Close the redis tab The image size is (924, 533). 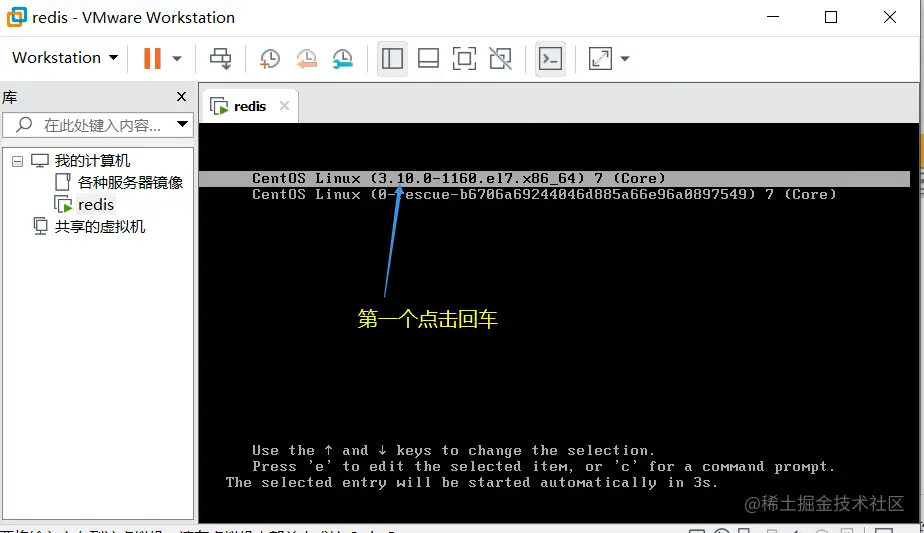tap(285, 106)
